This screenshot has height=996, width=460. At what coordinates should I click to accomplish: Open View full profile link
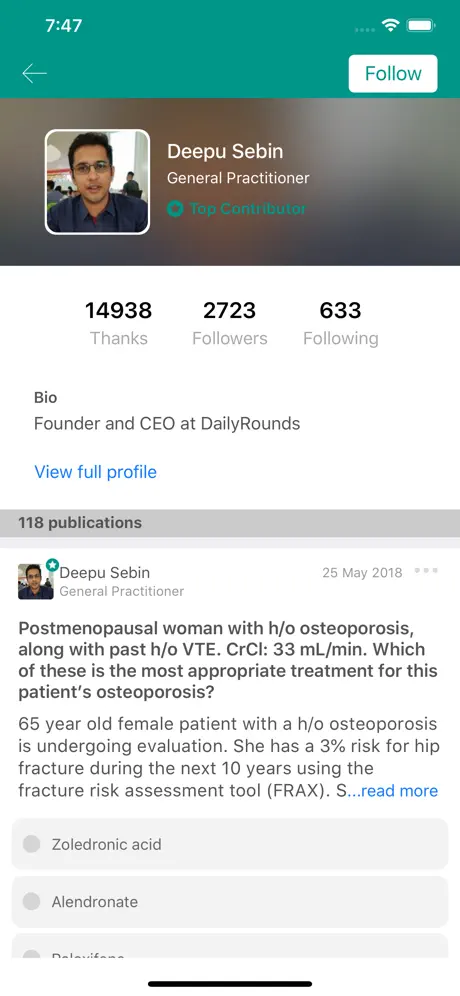coord(95,472)
